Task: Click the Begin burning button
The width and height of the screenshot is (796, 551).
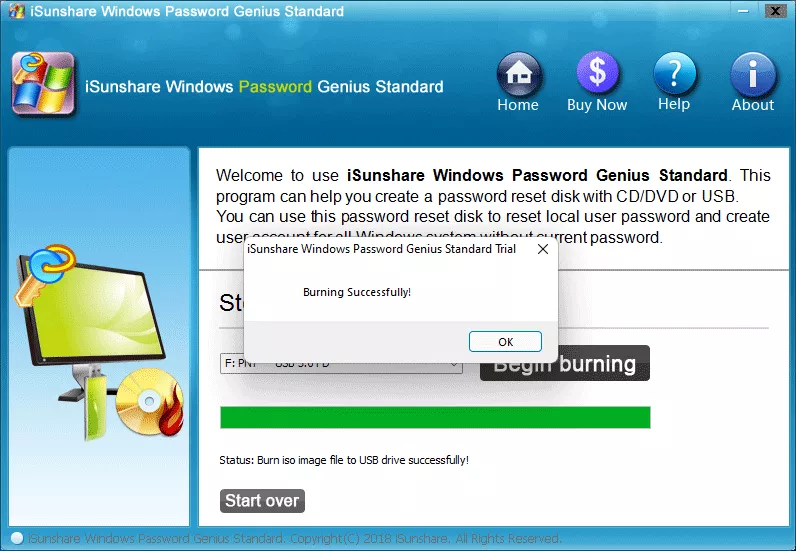Action: [x=565, y=364]
